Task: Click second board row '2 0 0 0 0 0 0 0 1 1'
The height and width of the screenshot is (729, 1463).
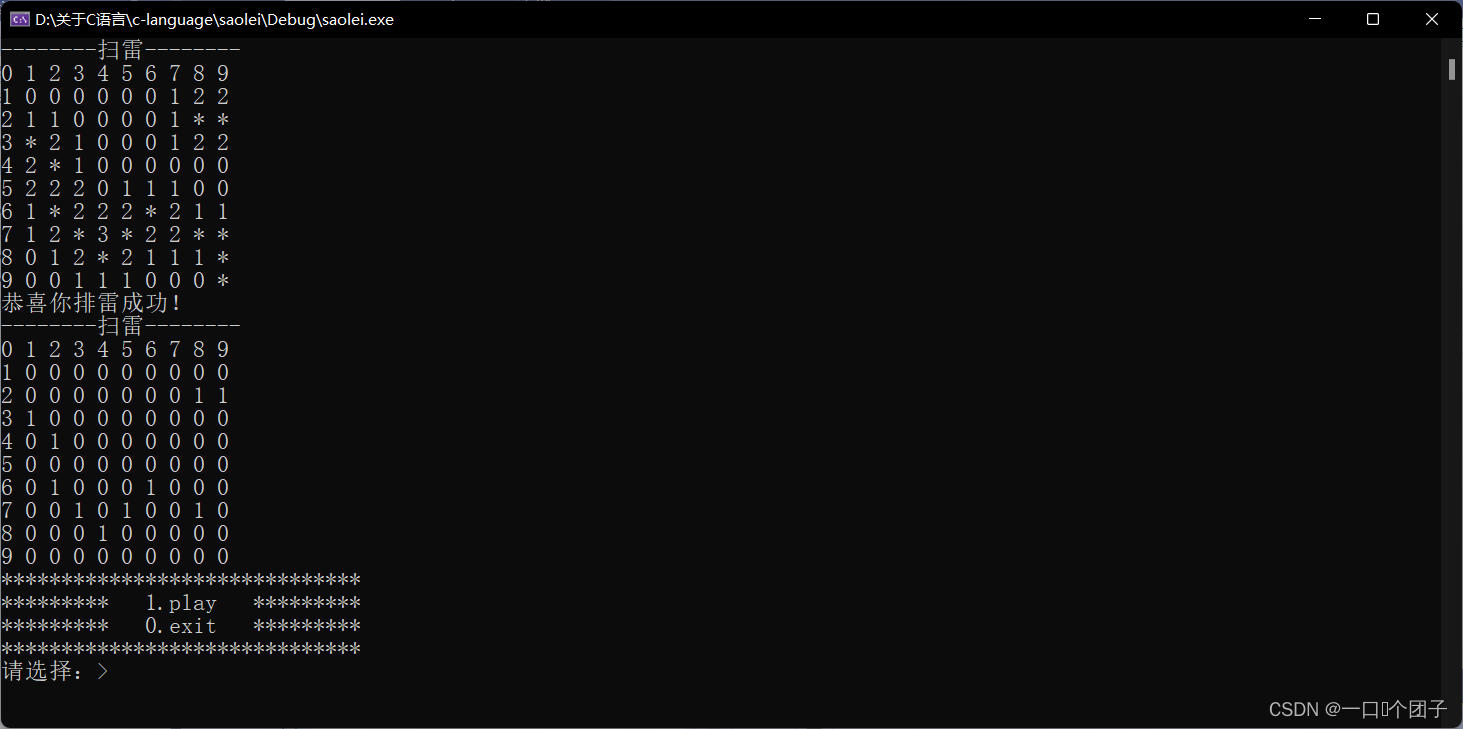Action: pos(116,396)
